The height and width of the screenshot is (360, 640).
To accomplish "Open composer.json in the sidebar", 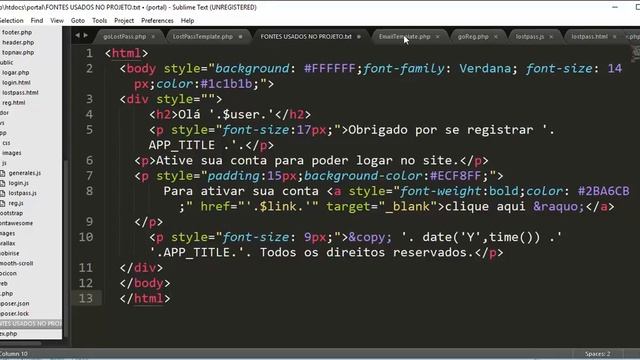I will [15, 304].
